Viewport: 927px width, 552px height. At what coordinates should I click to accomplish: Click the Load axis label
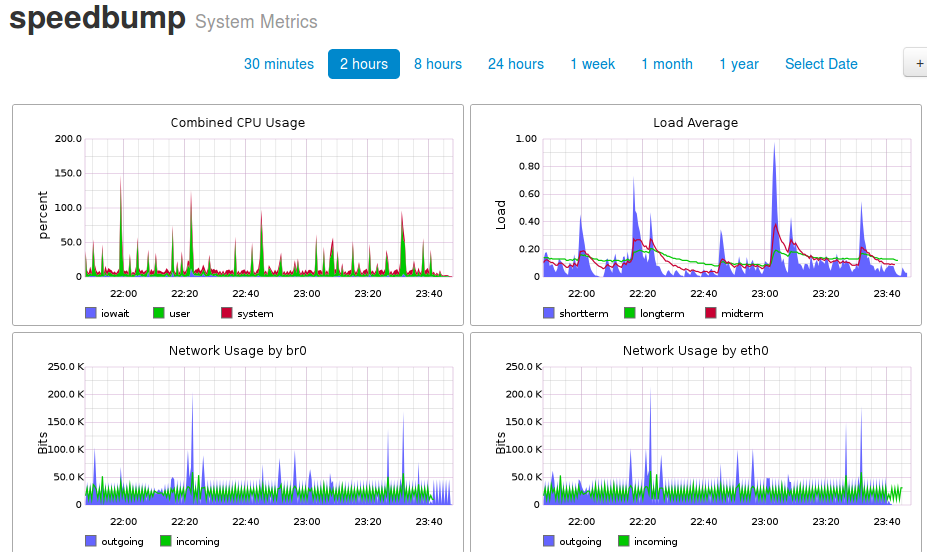click(501, 215)
